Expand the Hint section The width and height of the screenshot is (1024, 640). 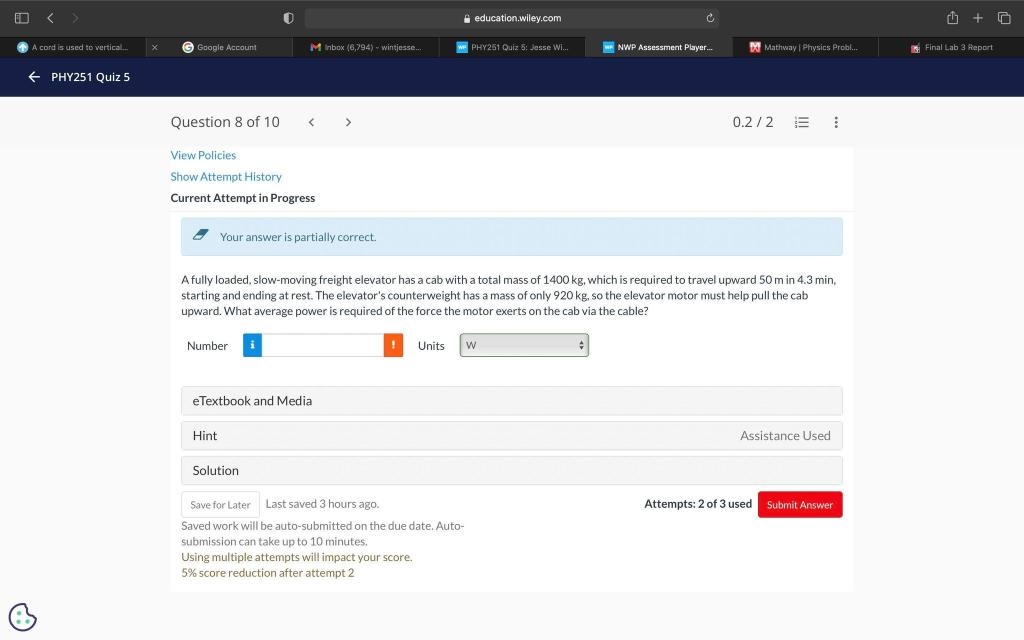click(x=511, y=436)
